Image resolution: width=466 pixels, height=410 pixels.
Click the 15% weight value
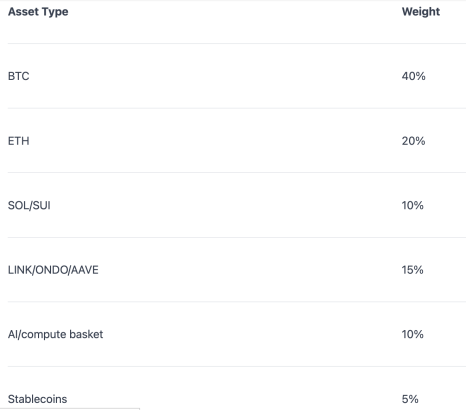tap(412, 270)
